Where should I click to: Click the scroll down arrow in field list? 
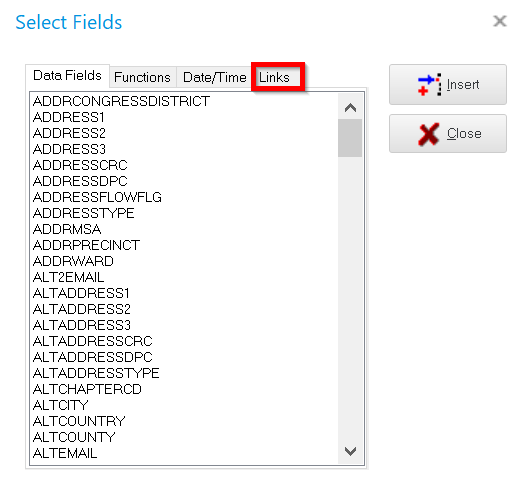(350, 451)
